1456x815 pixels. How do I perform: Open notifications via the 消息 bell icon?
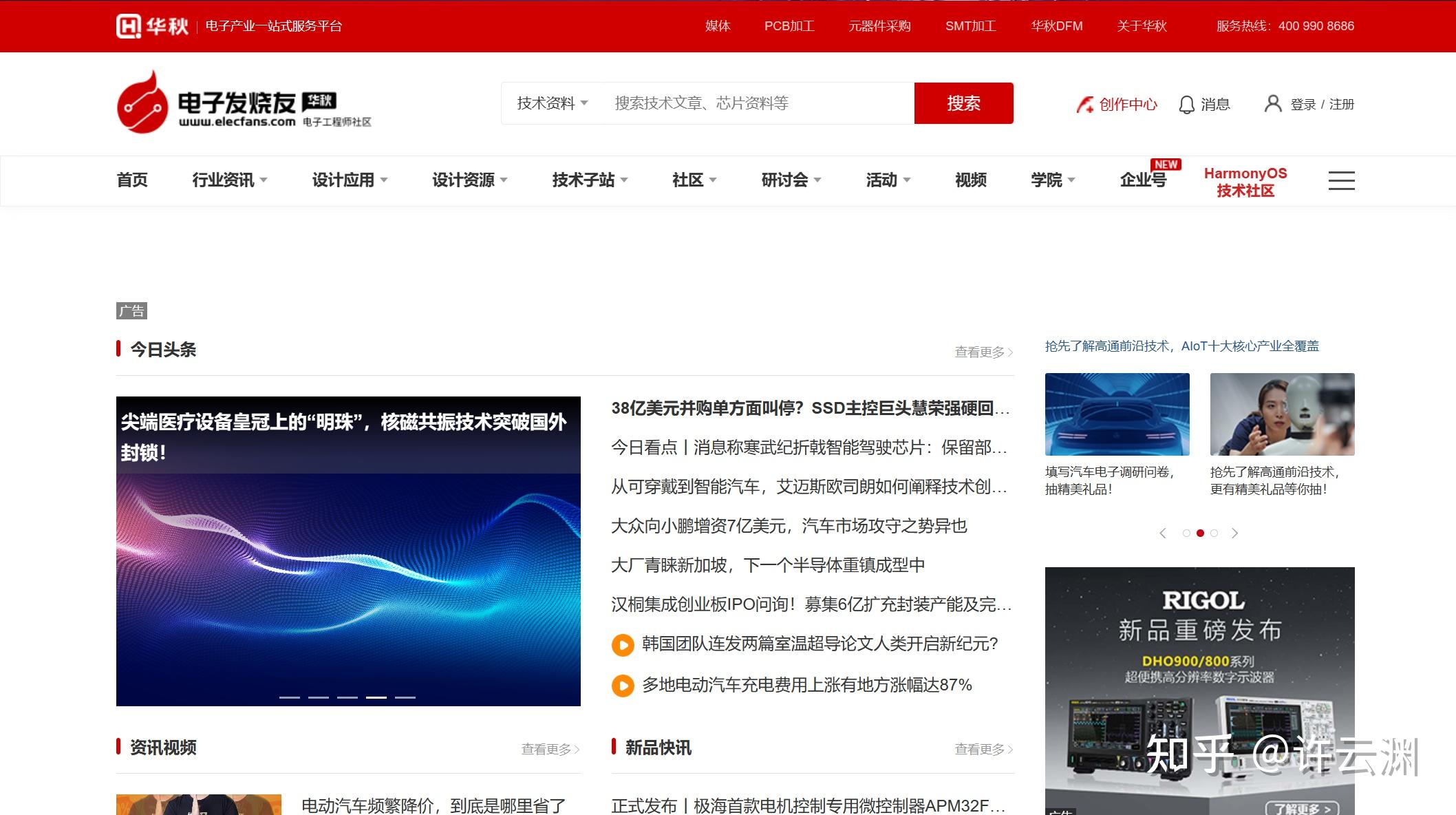pyautogui.click(x=1186, y=103)
